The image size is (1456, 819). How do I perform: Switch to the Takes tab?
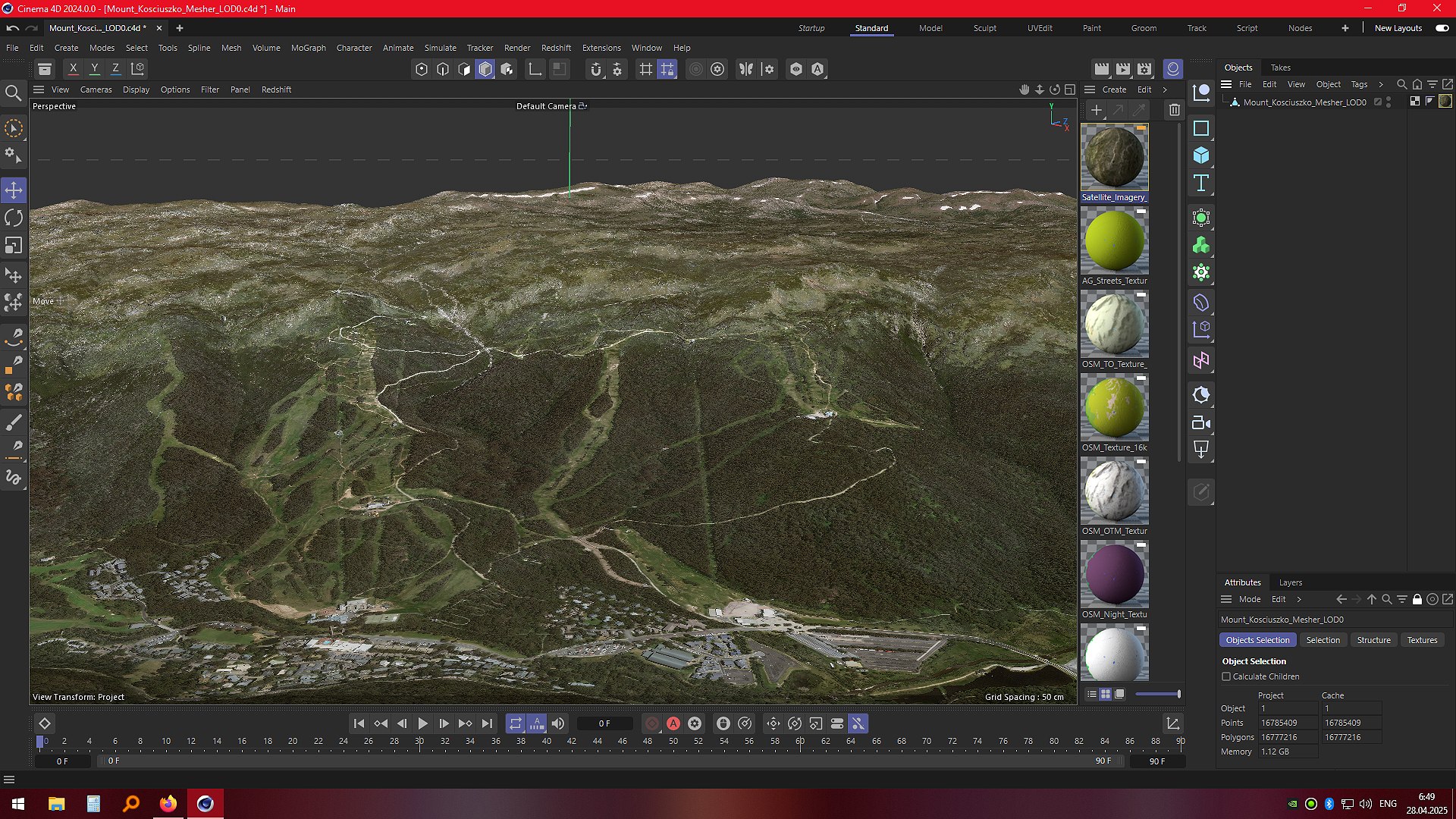click(1280, 67)
